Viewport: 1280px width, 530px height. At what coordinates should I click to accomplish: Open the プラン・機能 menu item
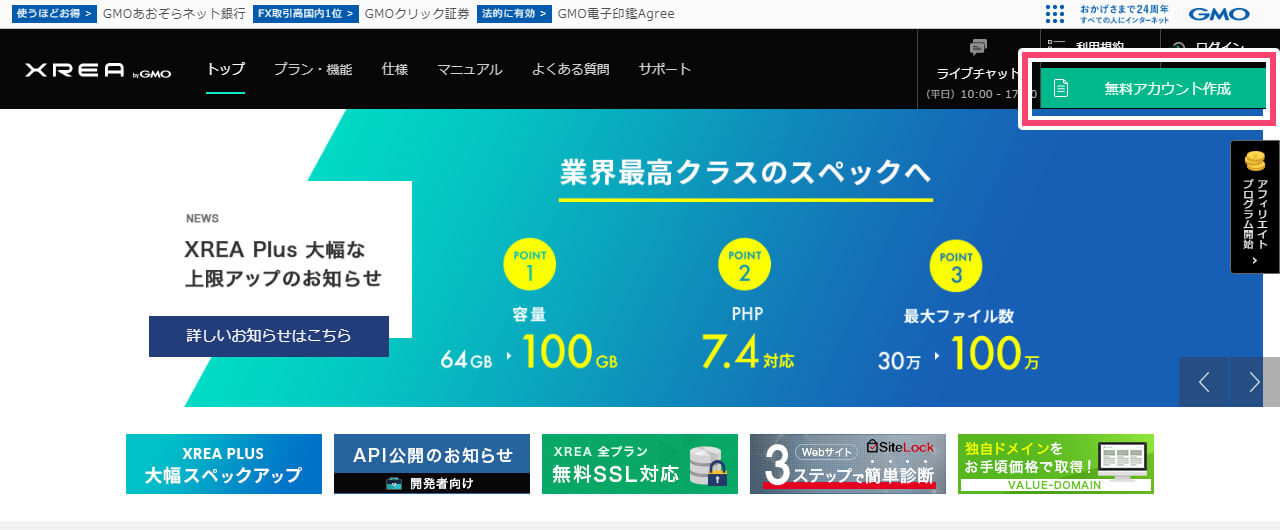coord(313,69)
